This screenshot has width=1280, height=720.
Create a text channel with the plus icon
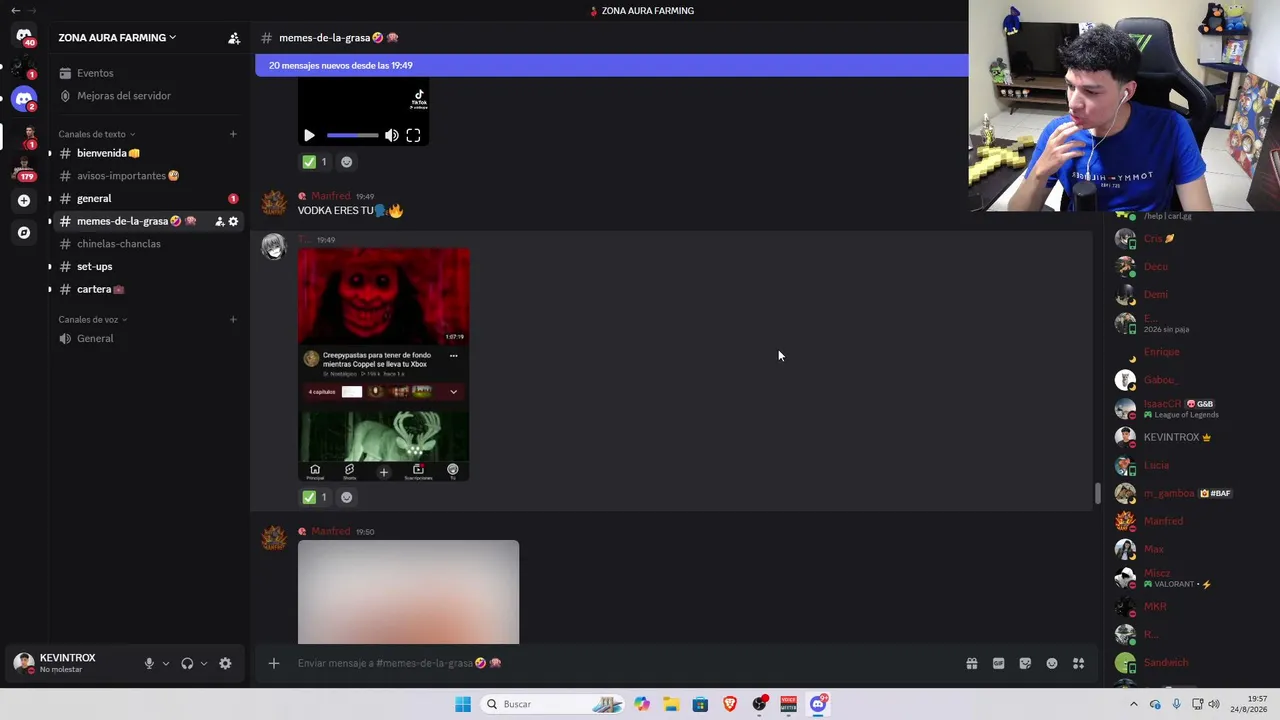[233, 134]
